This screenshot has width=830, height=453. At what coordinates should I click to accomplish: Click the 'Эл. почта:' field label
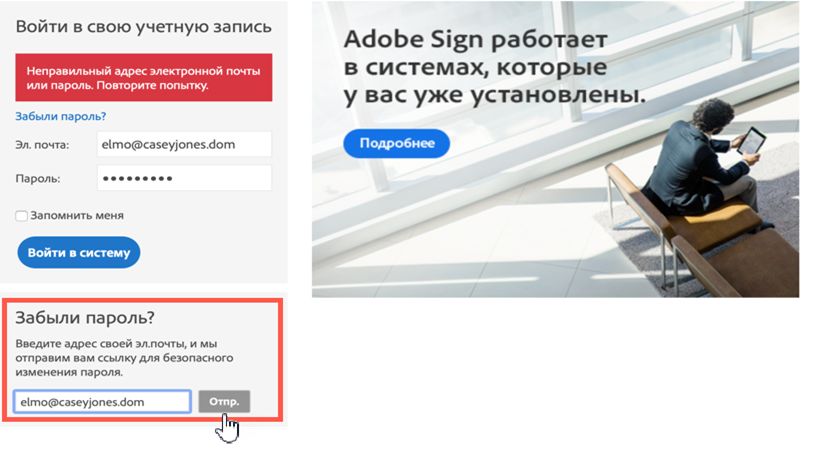(42, 145)
